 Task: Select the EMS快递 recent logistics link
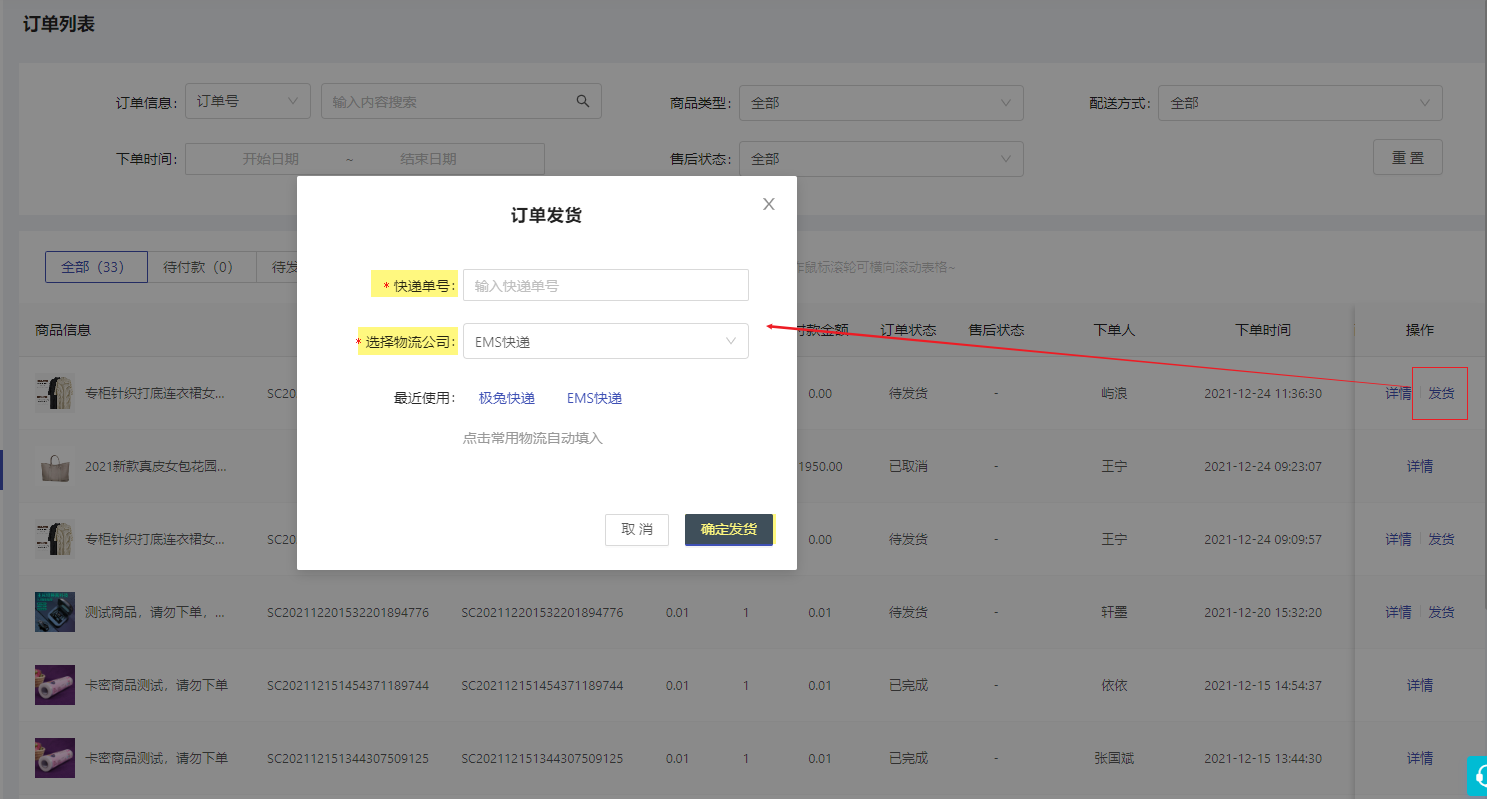click(x=594, y=398)
